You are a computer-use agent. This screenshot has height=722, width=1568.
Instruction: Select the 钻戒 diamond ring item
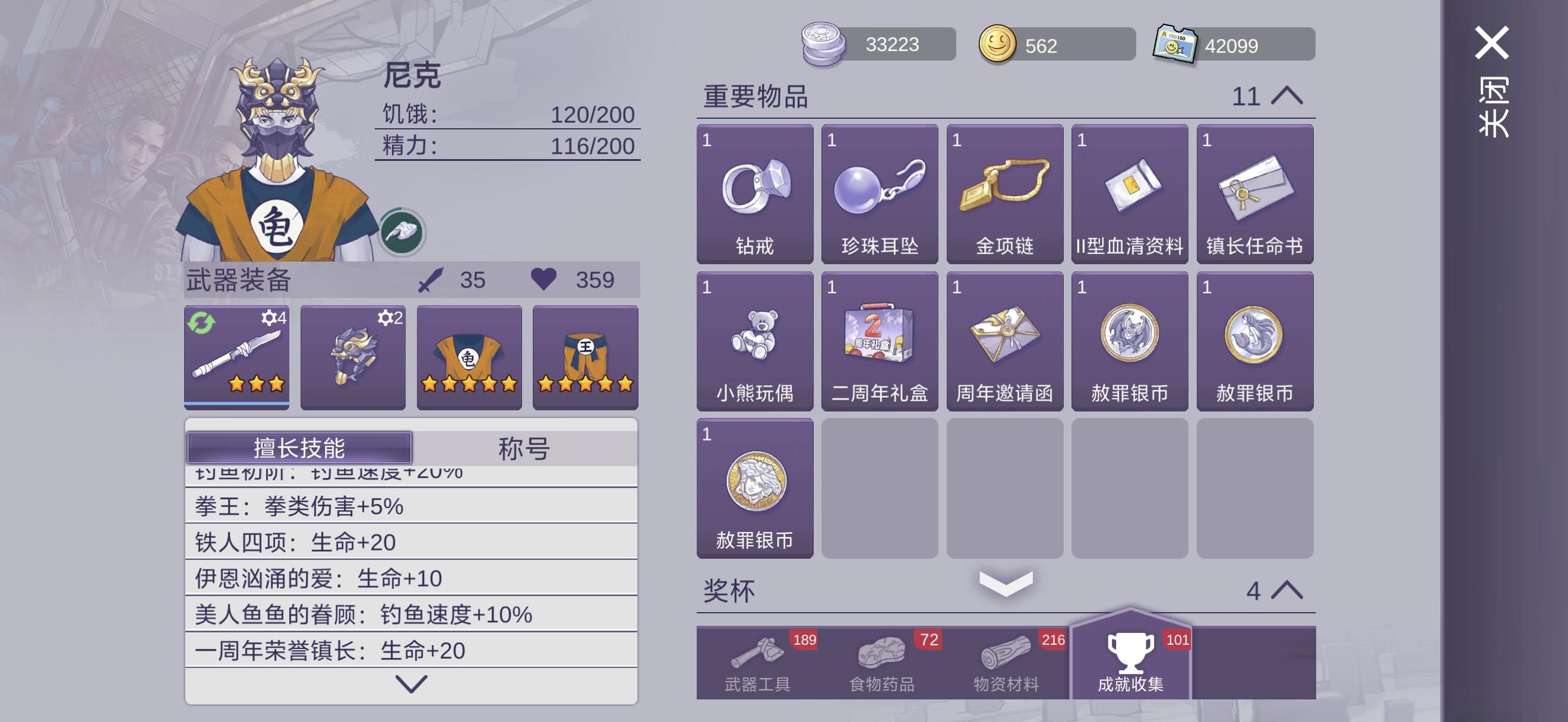[755, 194]
